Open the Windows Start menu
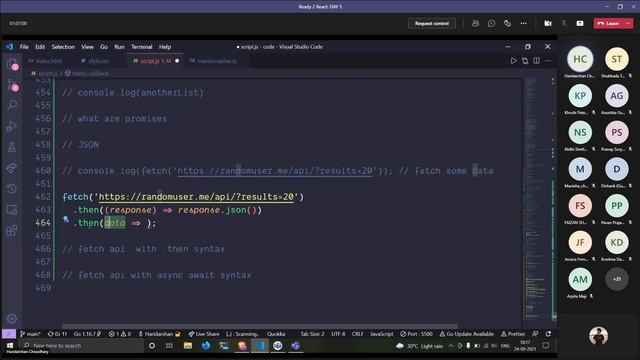Viewport: 640px width, 360px height. tap(10, 346)
